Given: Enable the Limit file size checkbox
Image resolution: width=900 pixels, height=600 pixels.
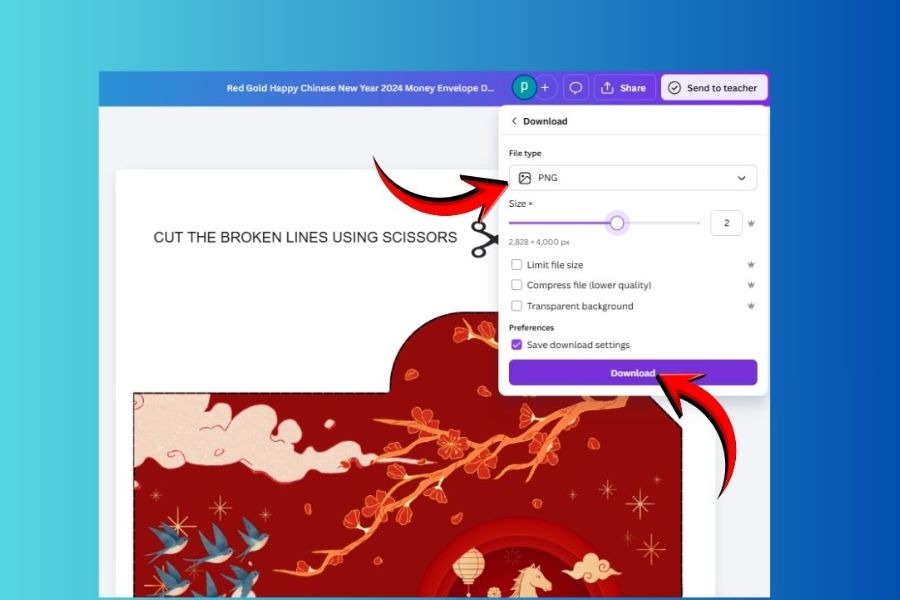Looking at the screenshot, I should click(517, 265).
